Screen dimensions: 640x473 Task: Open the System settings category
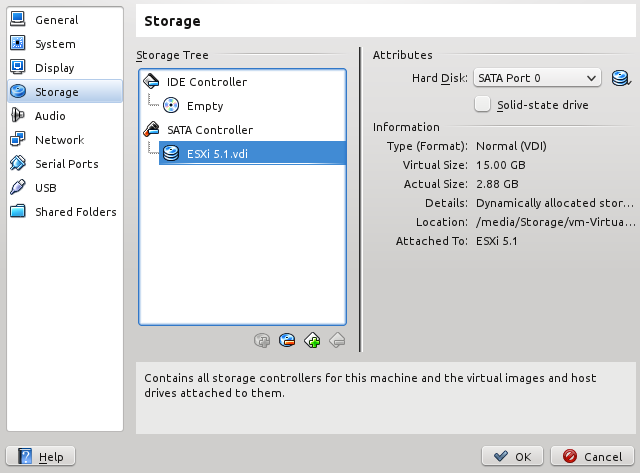pos(65,44)
